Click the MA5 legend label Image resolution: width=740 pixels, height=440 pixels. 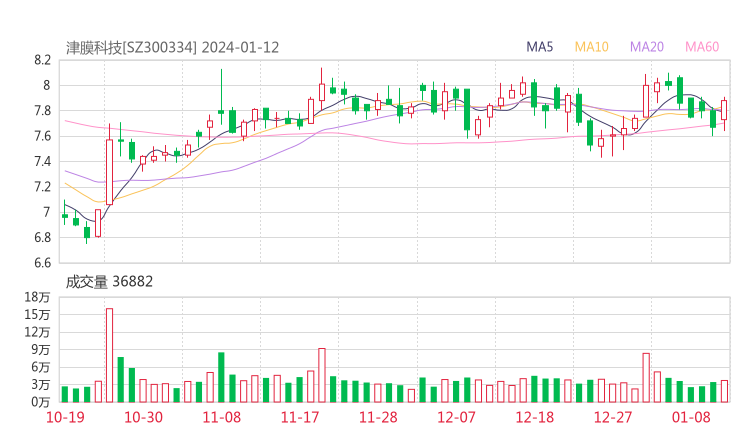539,47
